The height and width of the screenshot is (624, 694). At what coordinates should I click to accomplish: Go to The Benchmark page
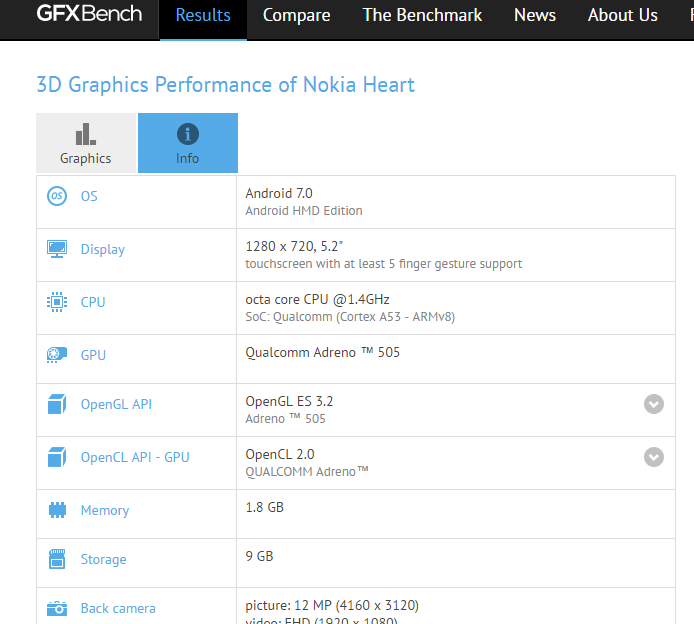point(422,15)
